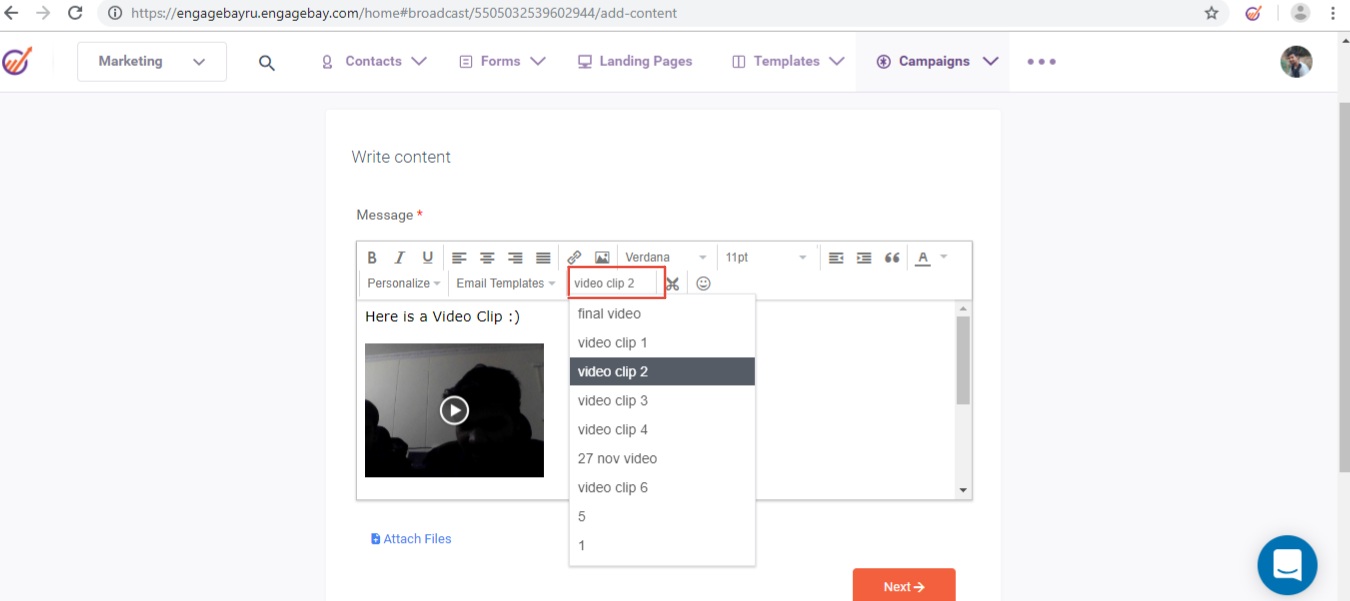Viewport: 1350px width, 601px height.
Task: Insert a hyperlink using the link icon
Action: [x=574, y=258]
